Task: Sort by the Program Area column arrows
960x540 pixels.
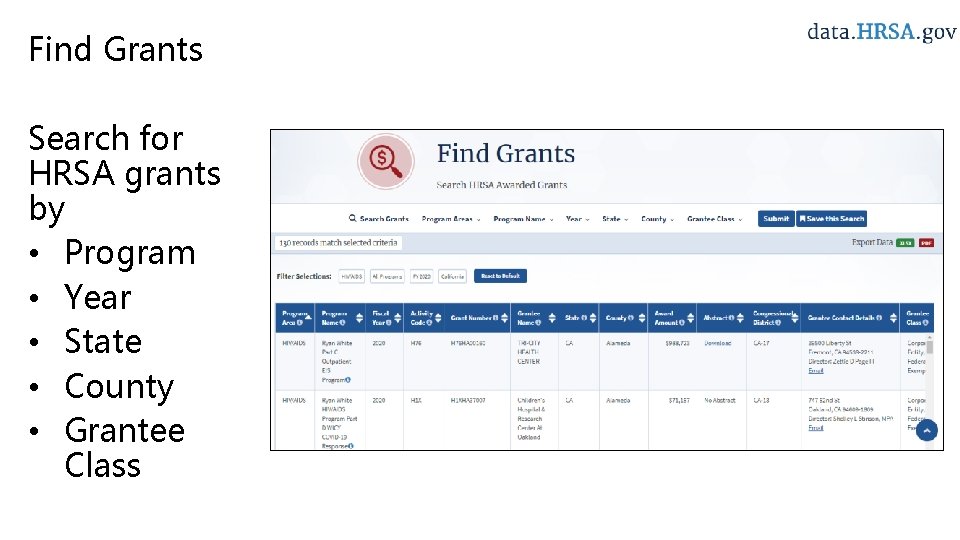Action: pos(309,317)
